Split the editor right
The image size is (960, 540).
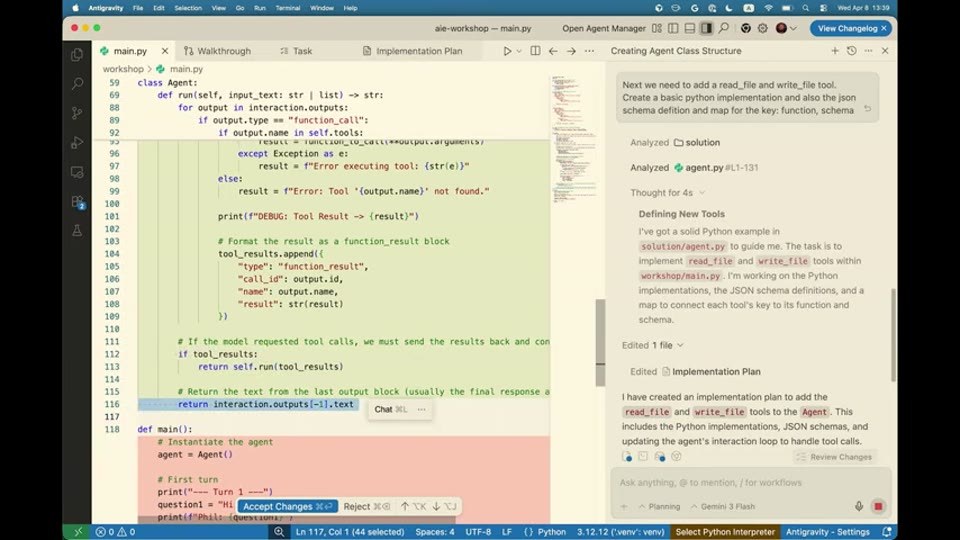[x=535, y=51]
